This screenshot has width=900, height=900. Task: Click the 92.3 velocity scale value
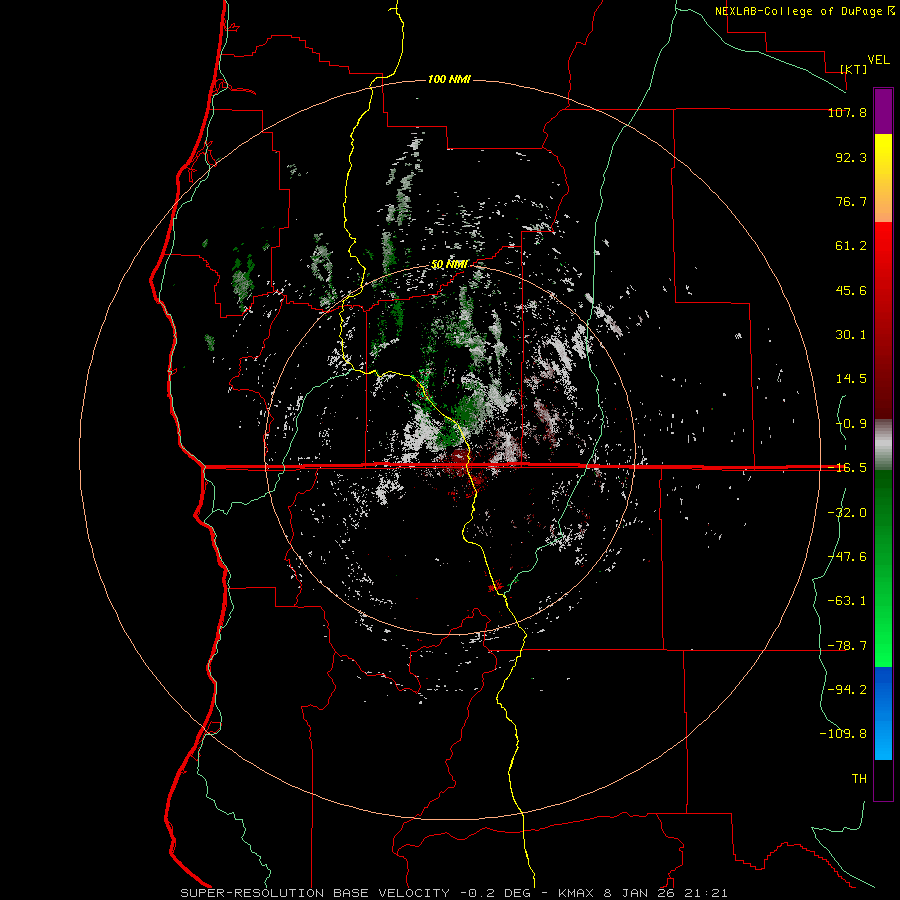coord(851,157)
